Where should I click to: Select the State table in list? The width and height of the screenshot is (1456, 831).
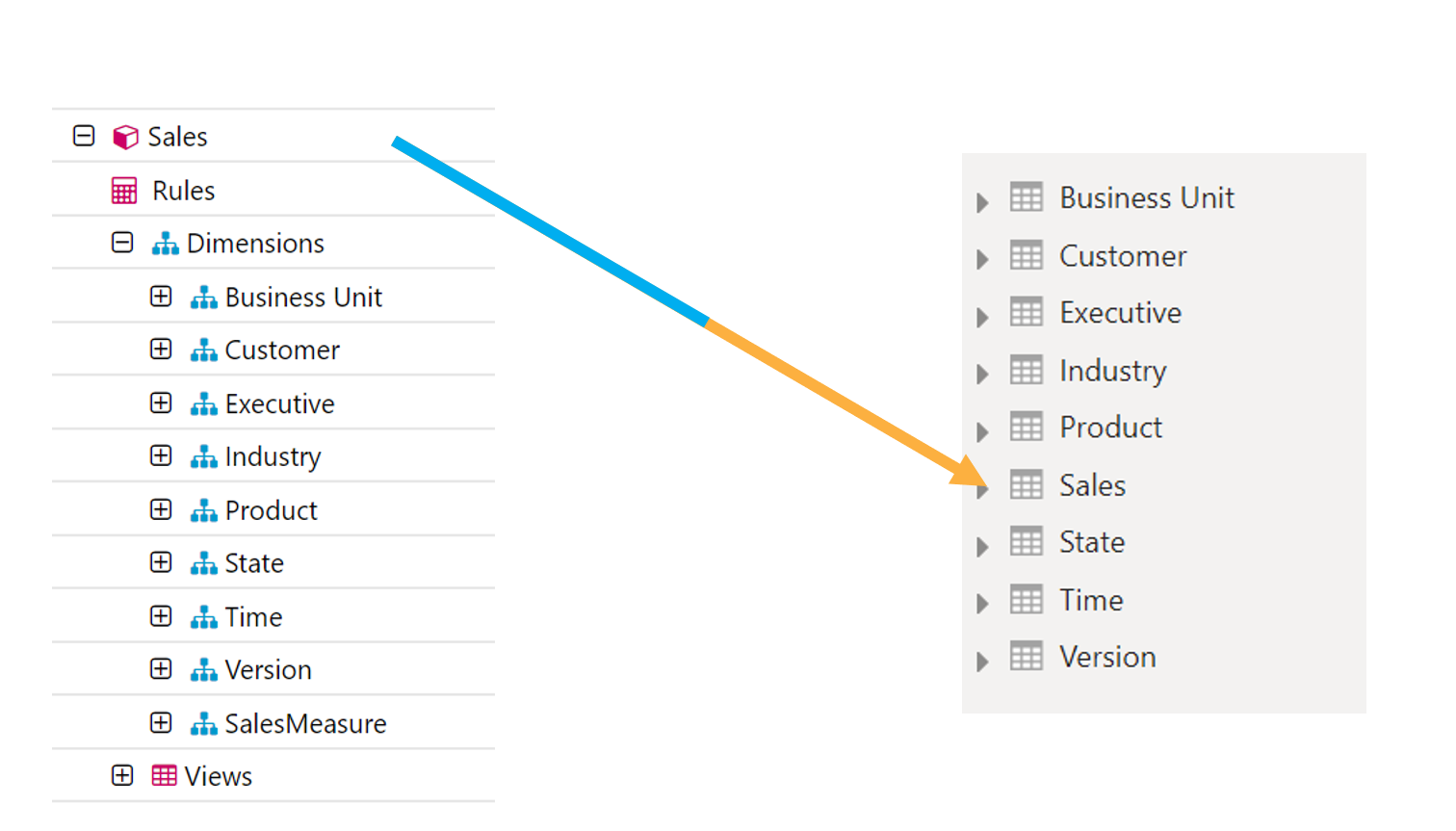[x=1091, y=542]
